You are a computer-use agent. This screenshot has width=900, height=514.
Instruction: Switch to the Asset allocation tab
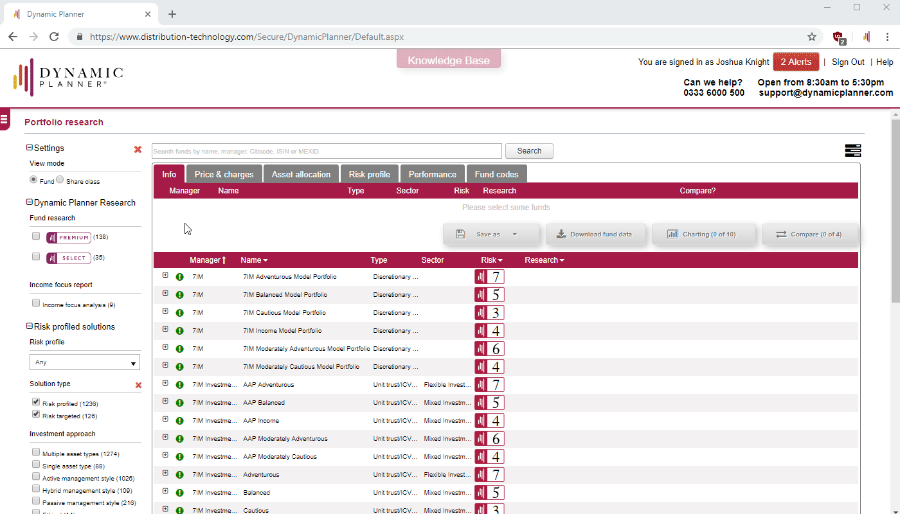pyautogui.click(x=301, y=174)
